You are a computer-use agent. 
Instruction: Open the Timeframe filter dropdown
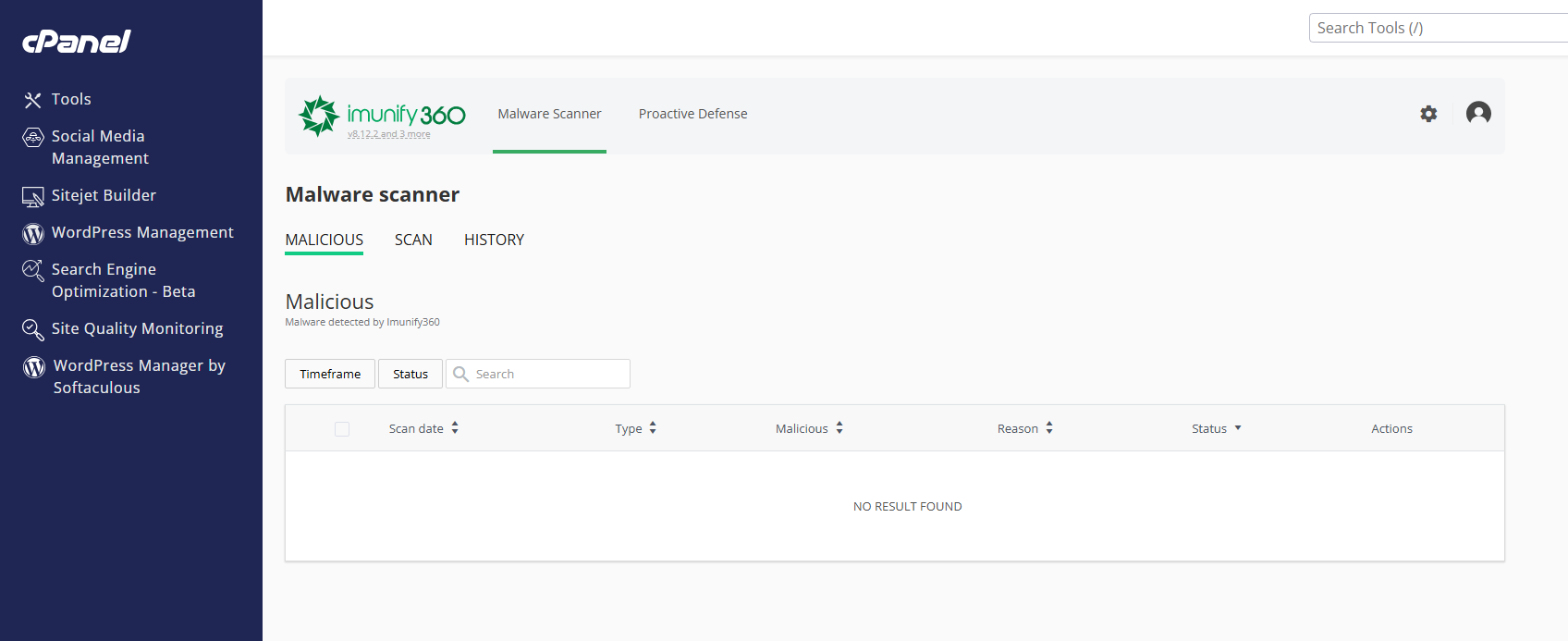330,374
